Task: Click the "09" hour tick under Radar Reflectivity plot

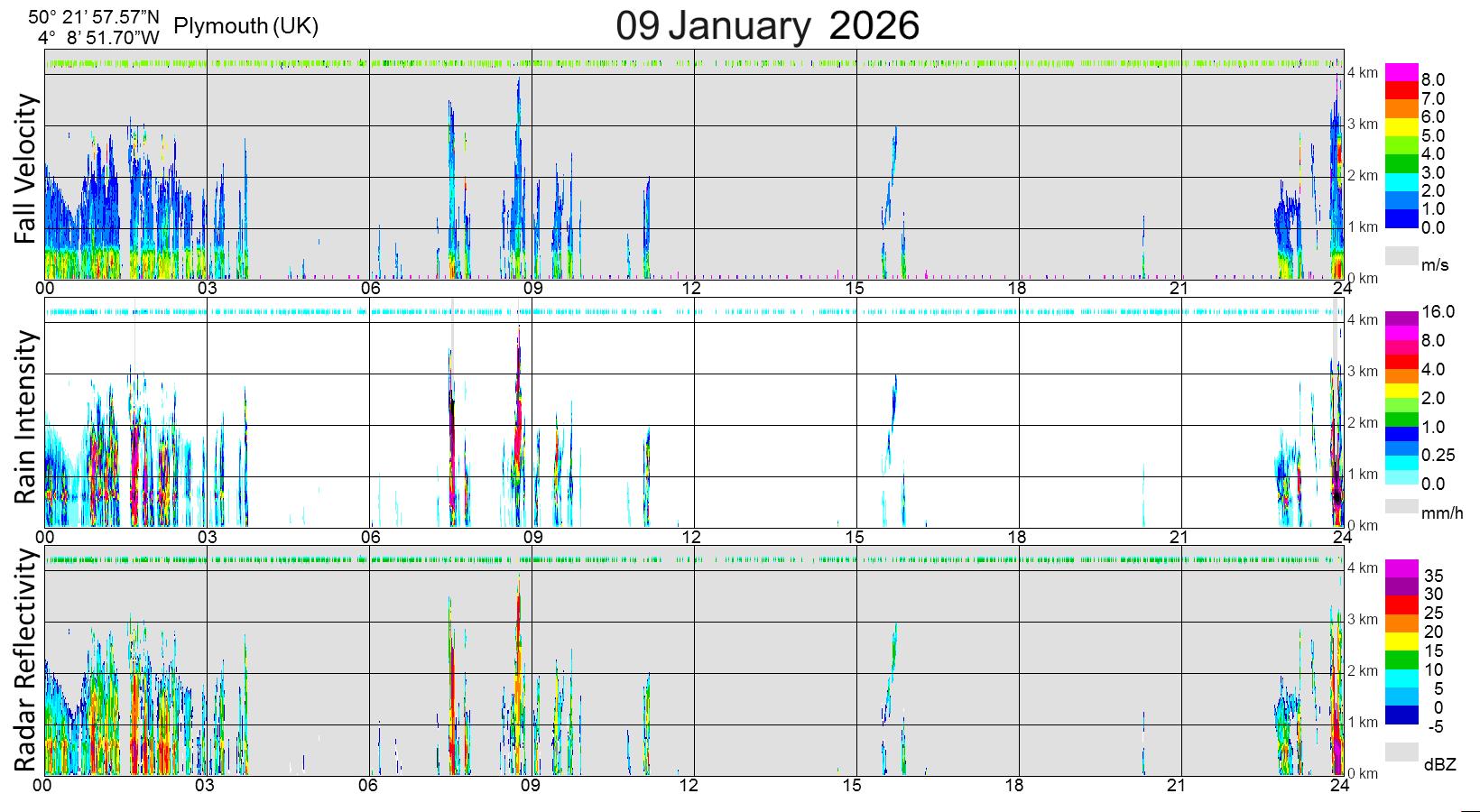Action: tap(531, 785)
